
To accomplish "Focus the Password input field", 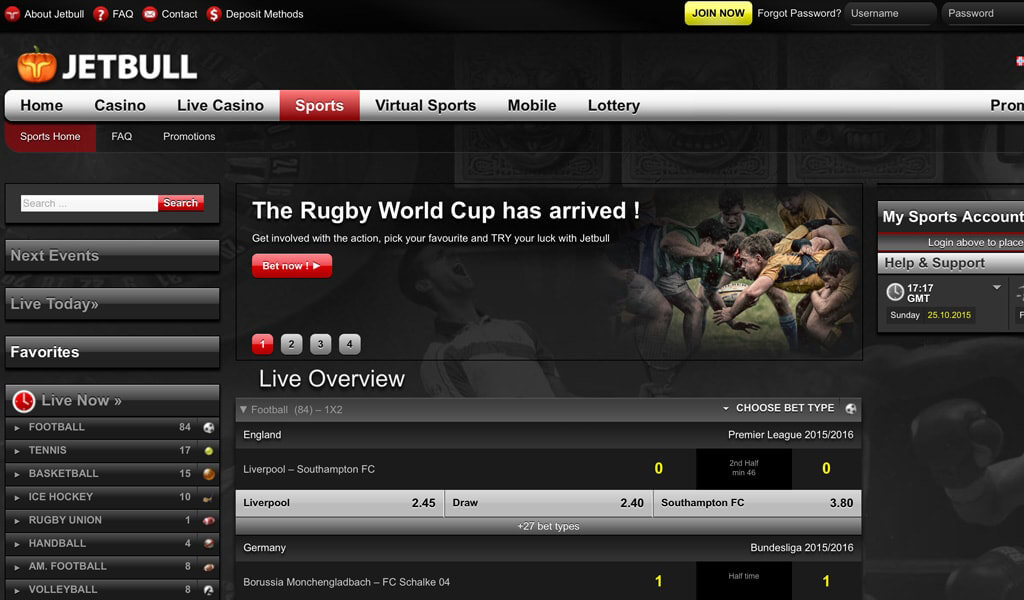I will click(983, 14).
